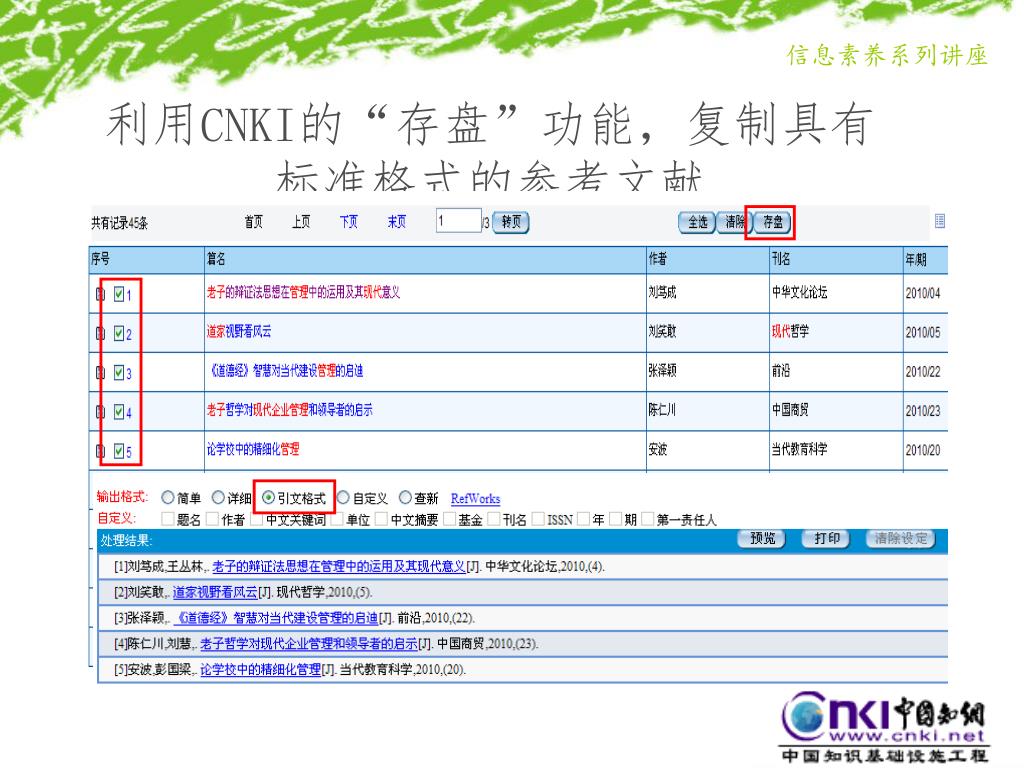Tick the 刊名 custom field checkbox

494,519
